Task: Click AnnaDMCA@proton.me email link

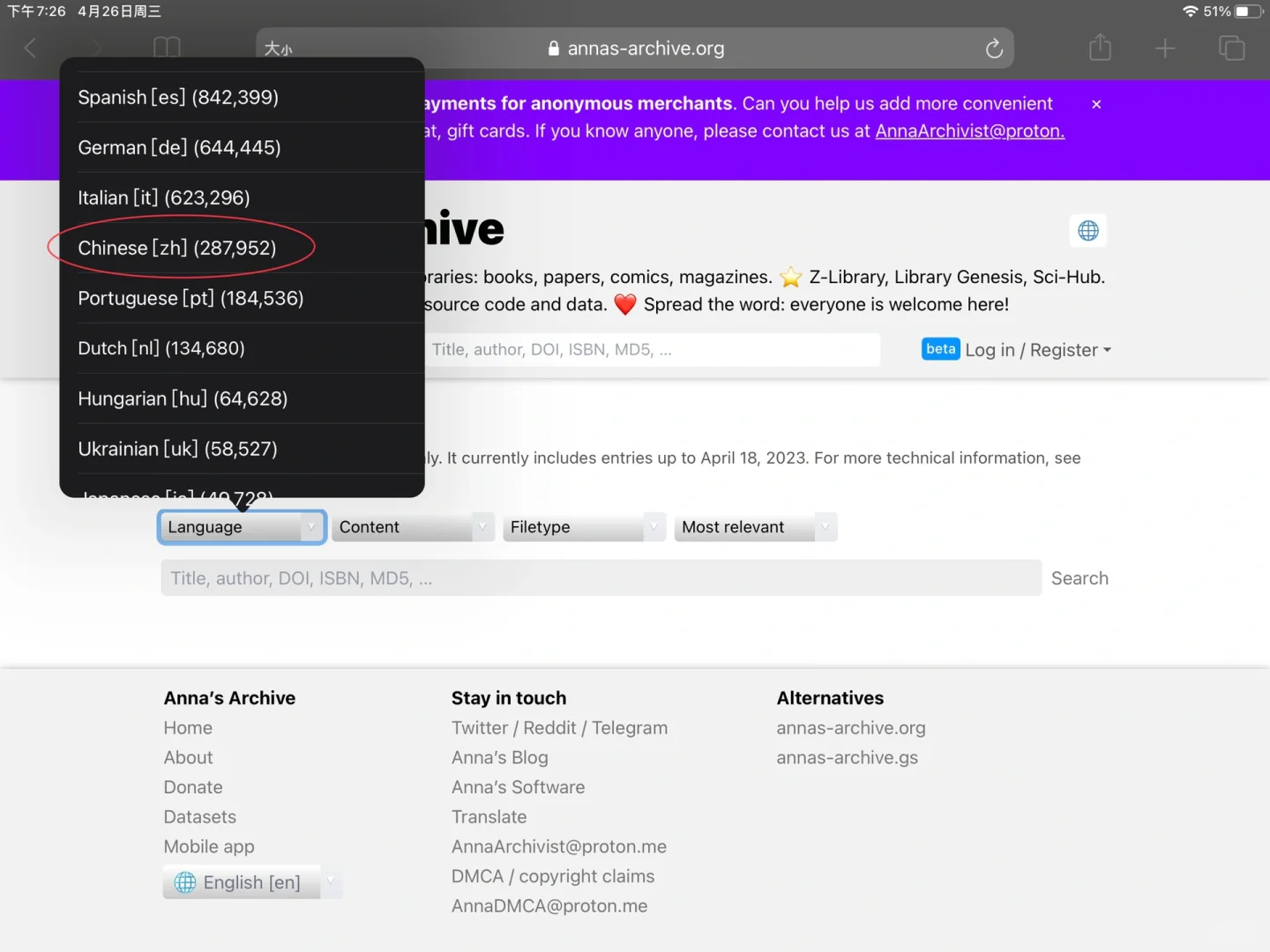Action: pyautogui.click(x=549, y=906)
